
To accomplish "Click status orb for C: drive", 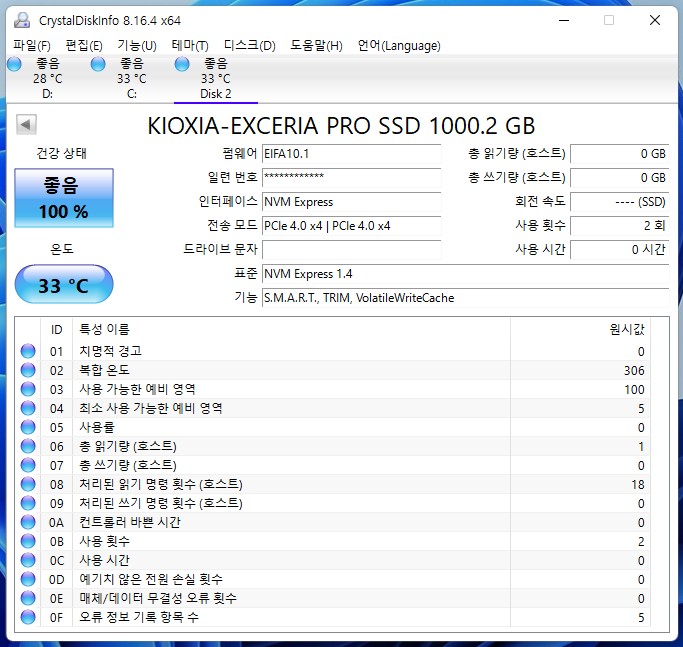I will [x=98, y=64].
